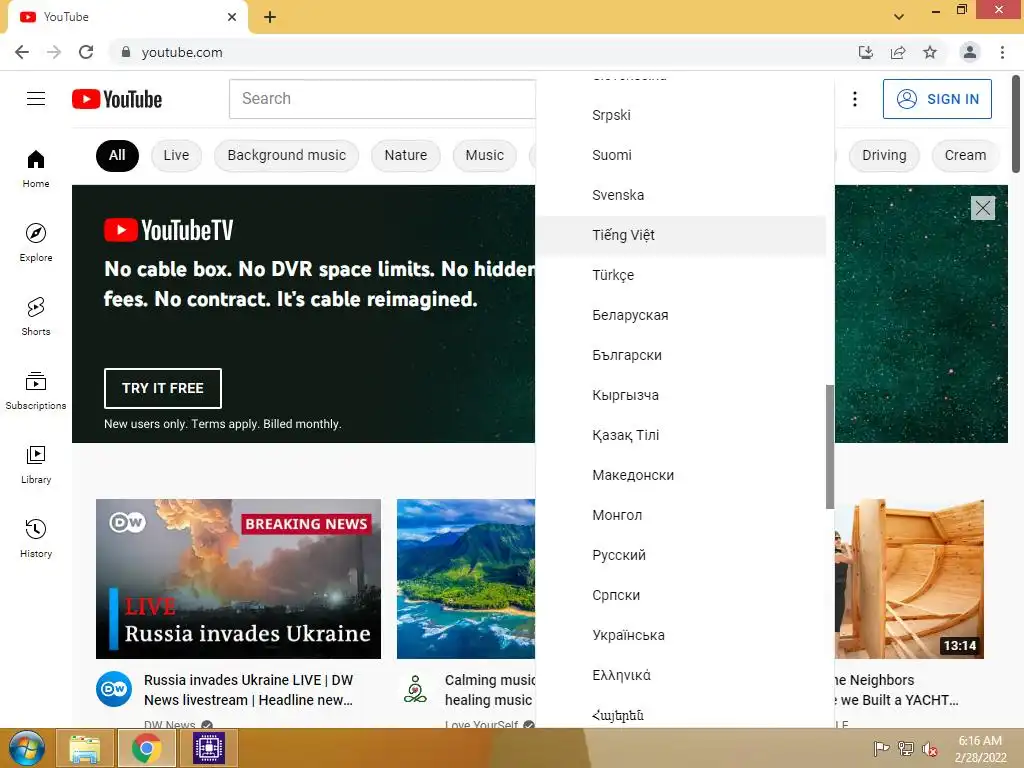Select the Music filter chip
1024x768 pixels.
485,155
